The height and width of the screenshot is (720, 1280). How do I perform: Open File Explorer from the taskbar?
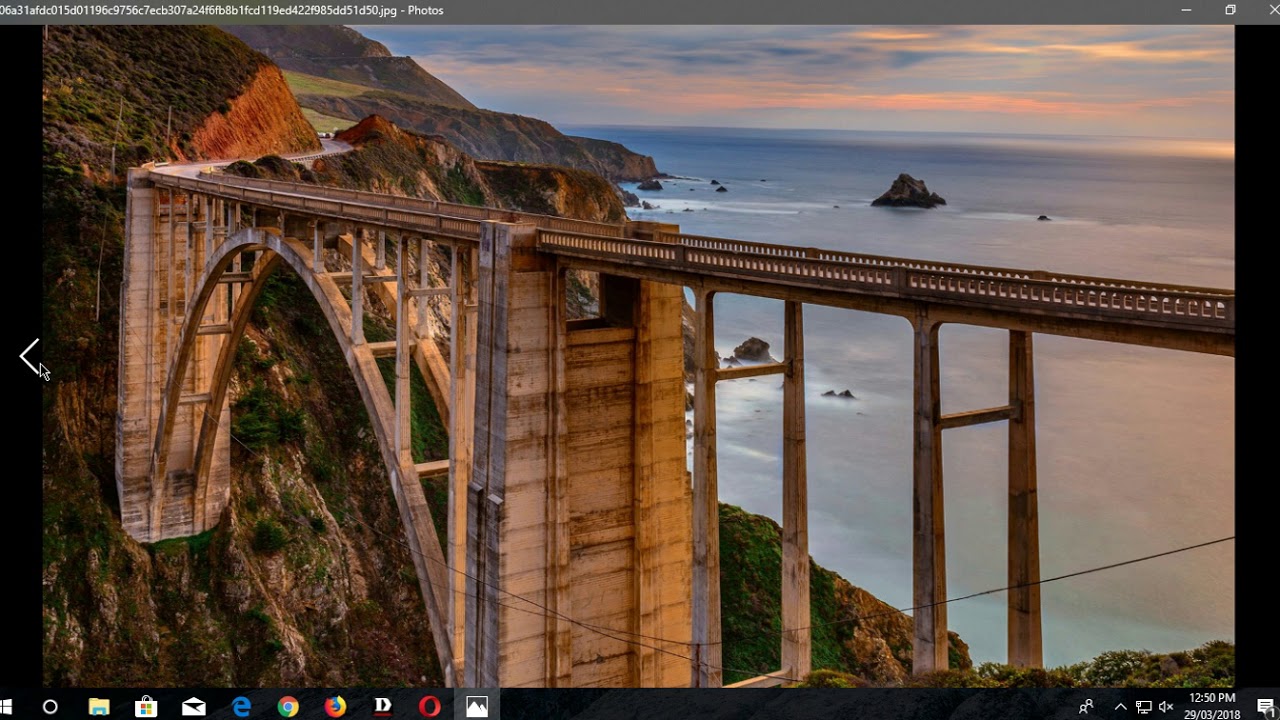click(99, 705)
